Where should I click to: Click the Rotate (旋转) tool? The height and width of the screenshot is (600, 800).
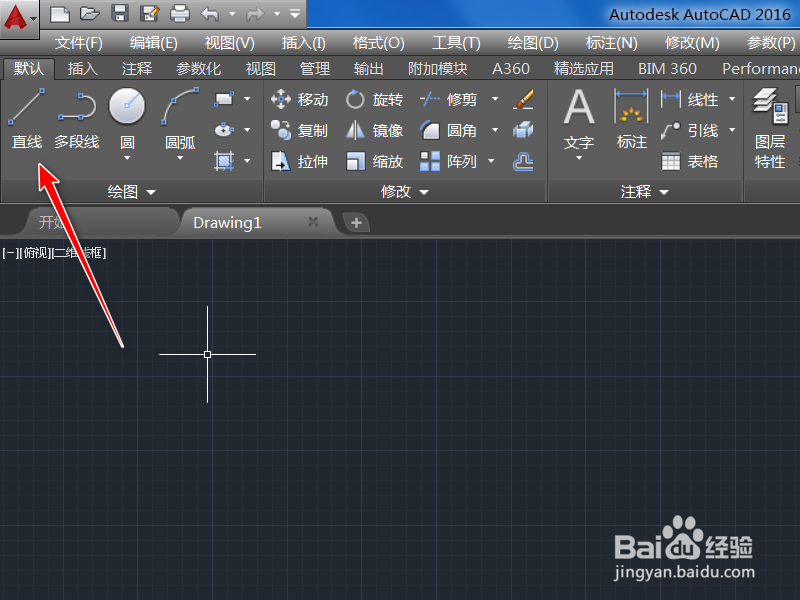[x=374, y=99]
